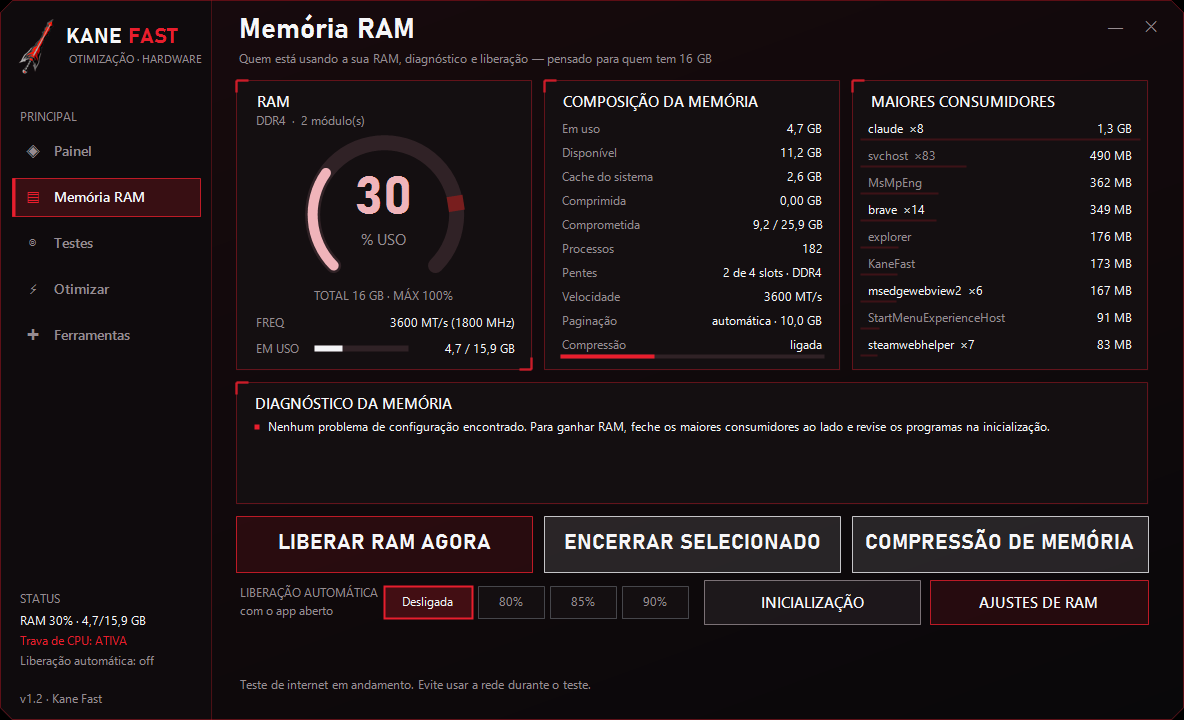Click the Kane Fast rocket logo
The width and height of the screenshot is (1184, 720).
click(x=36, y=46)
